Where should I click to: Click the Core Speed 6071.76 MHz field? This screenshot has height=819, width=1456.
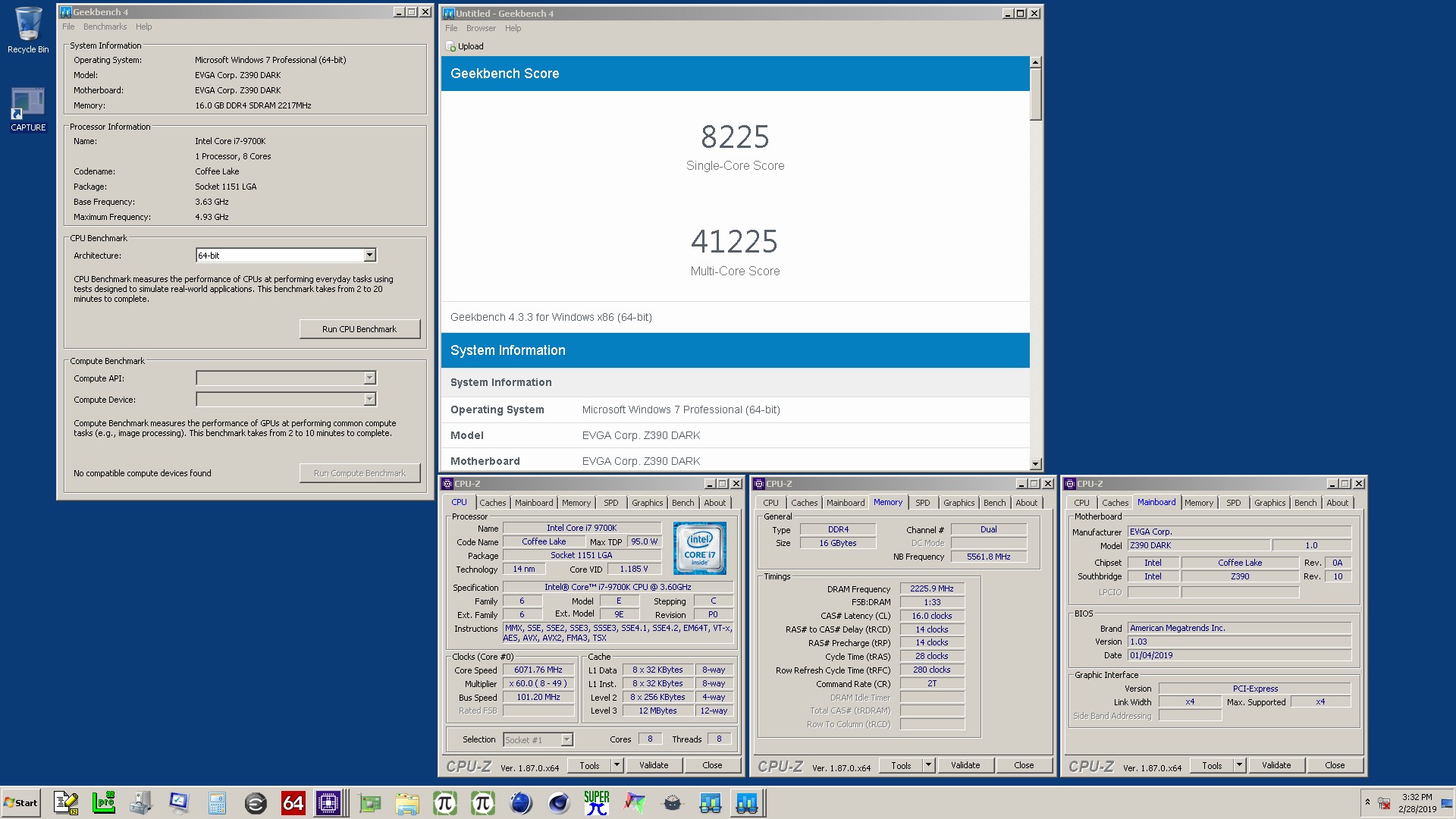point(538,670)
